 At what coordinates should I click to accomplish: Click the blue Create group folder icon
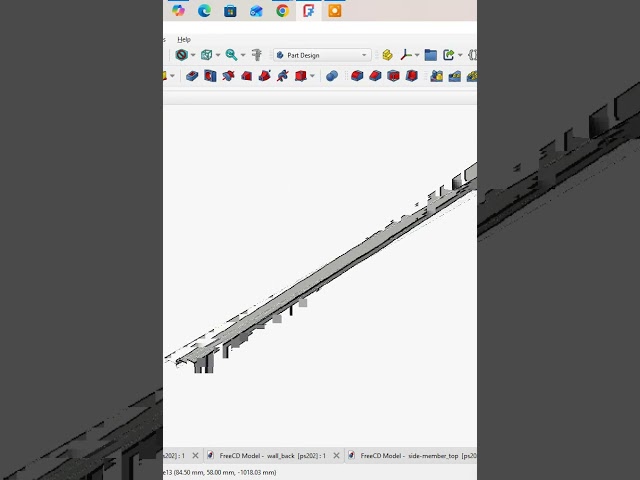(x=431, y=55)
